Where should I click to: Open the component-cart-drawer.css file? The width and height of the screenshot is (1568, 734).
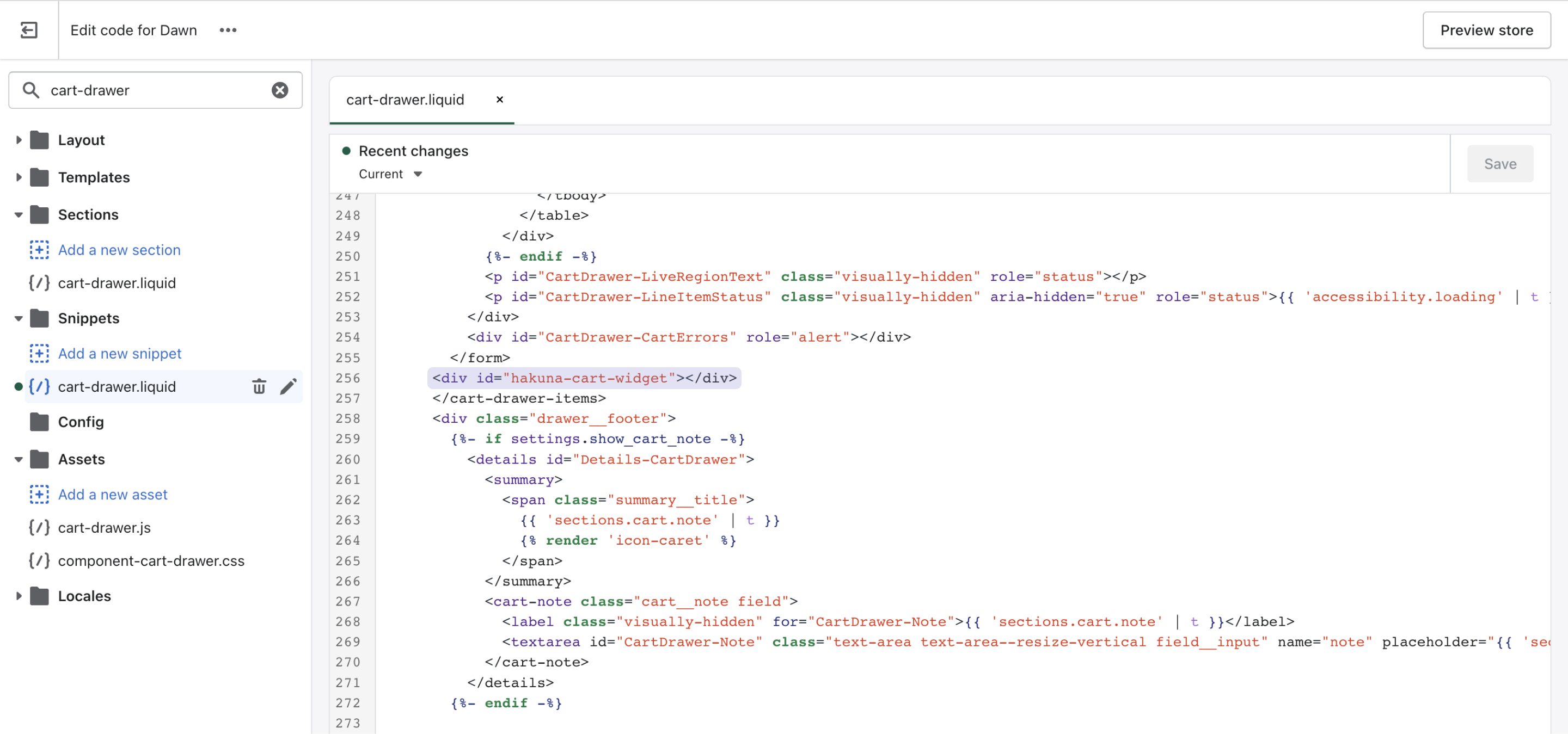[x=151, y=560]
